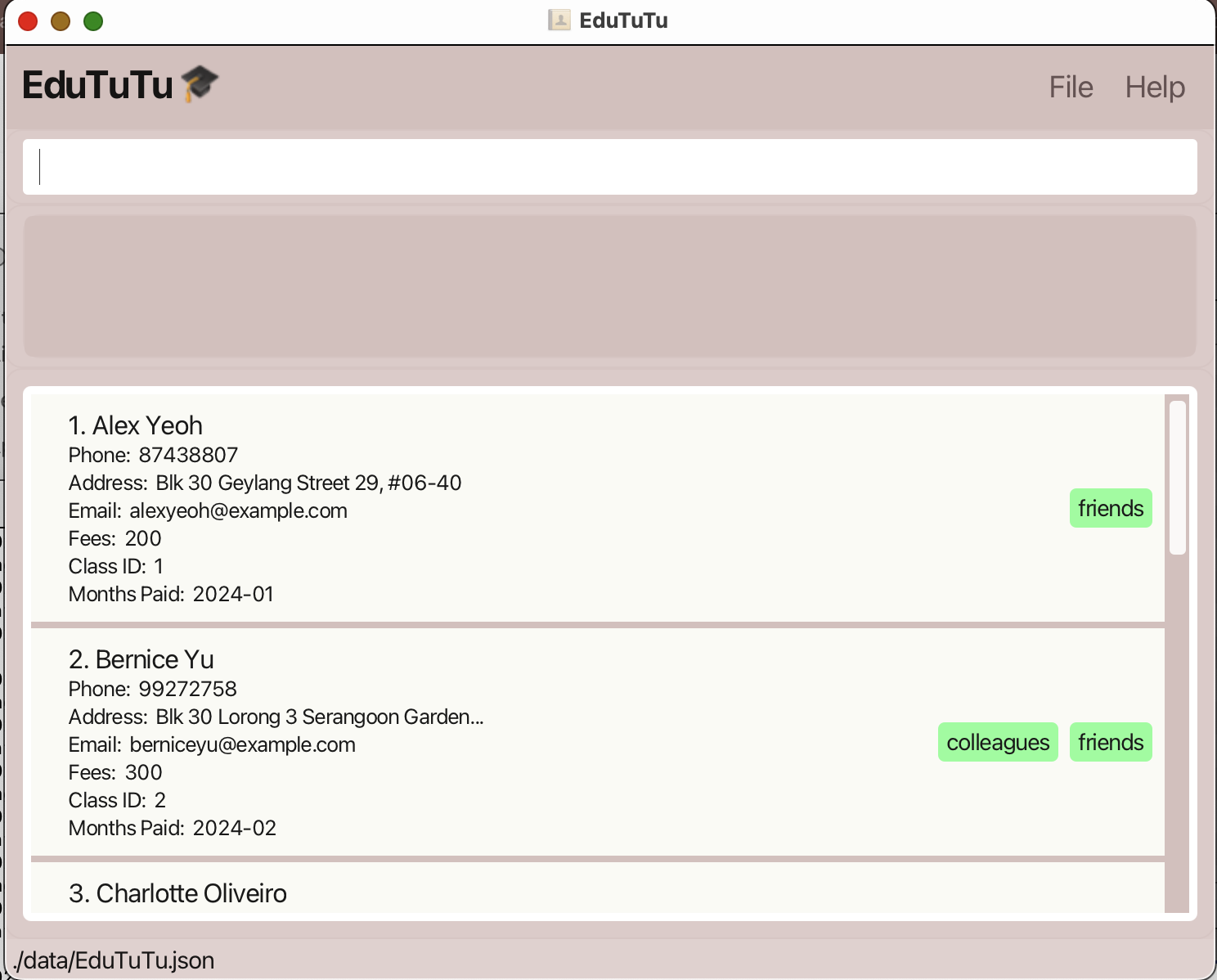Click the result display panel
Viewport: 1217px width, 980px height.
(x=610, y=285)
